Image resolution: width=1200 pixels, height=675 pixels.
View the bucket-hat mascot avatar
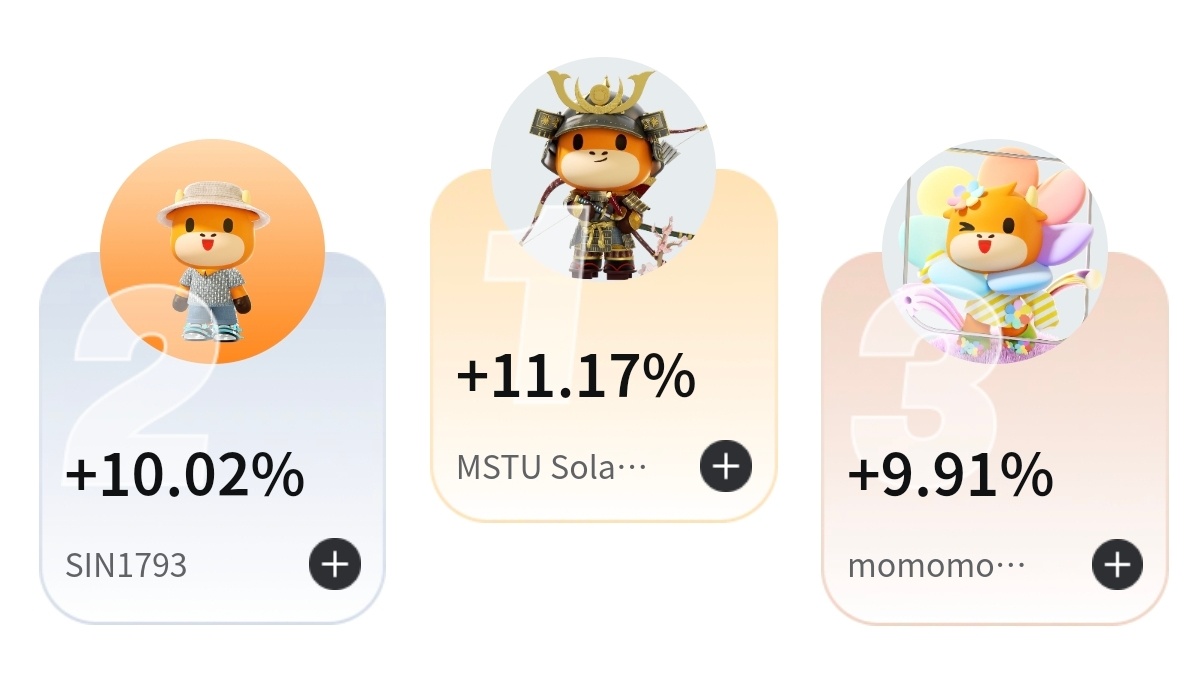coord(212,250)
